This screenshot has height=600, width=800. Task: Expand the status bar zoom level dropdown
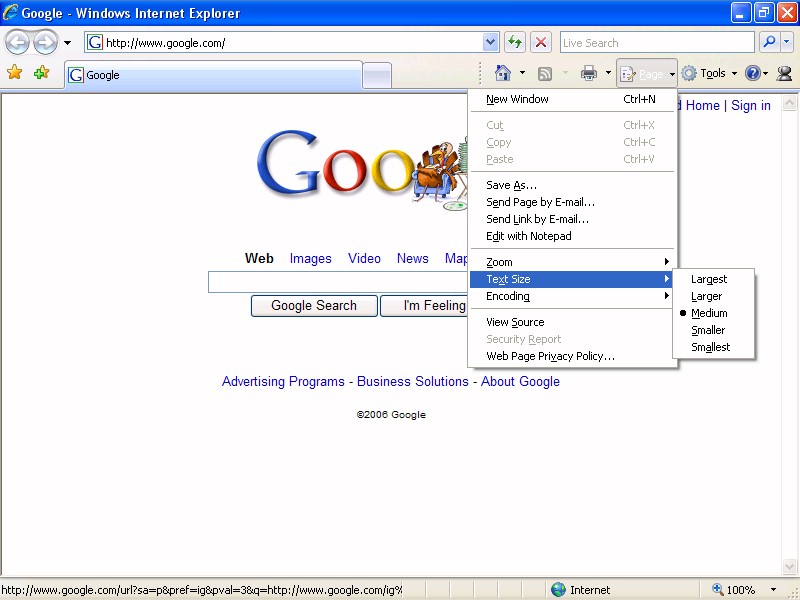click(x=773, y=590)
